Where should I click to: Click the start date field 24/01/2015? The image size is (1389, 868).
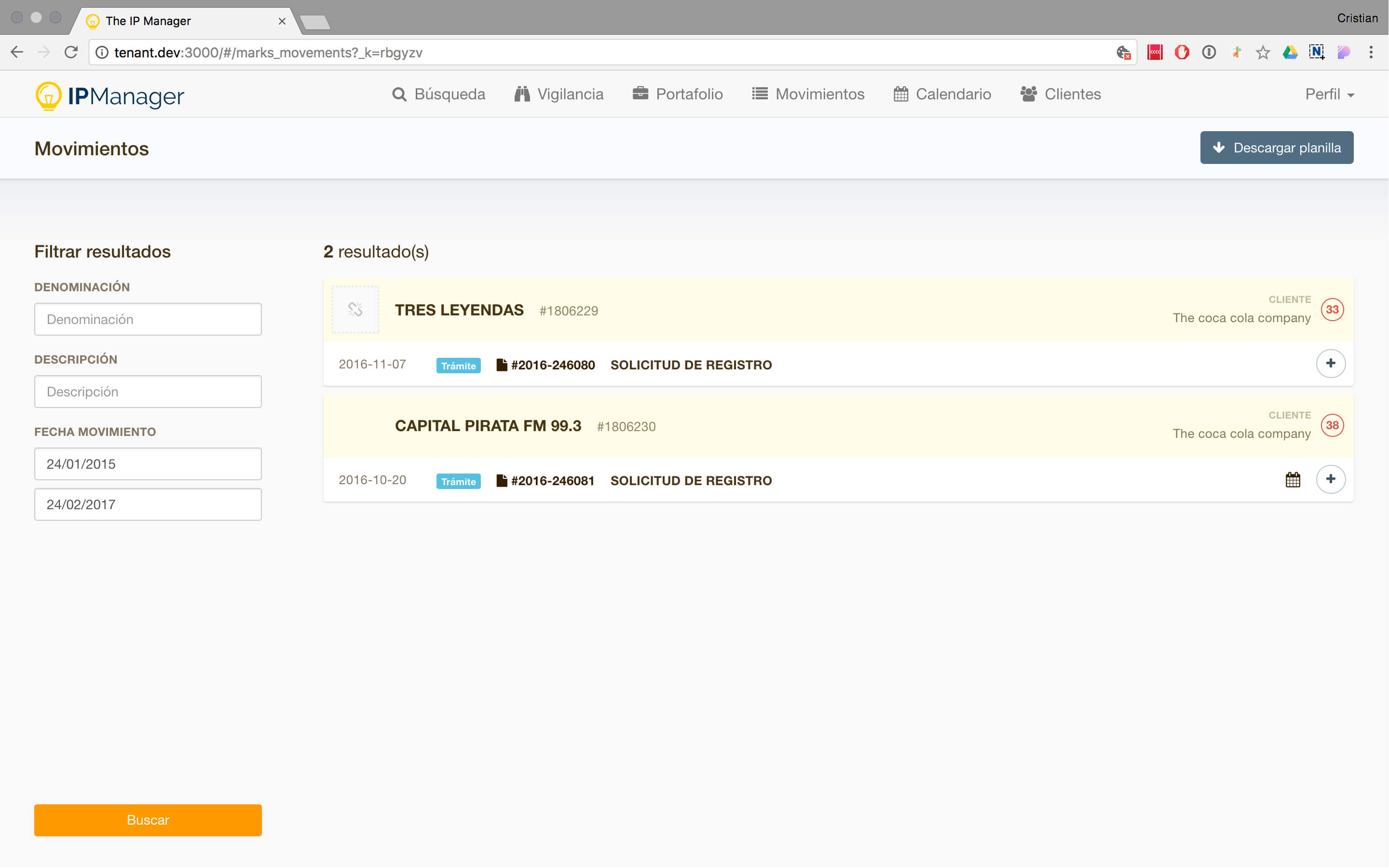[x=148, y=464]
